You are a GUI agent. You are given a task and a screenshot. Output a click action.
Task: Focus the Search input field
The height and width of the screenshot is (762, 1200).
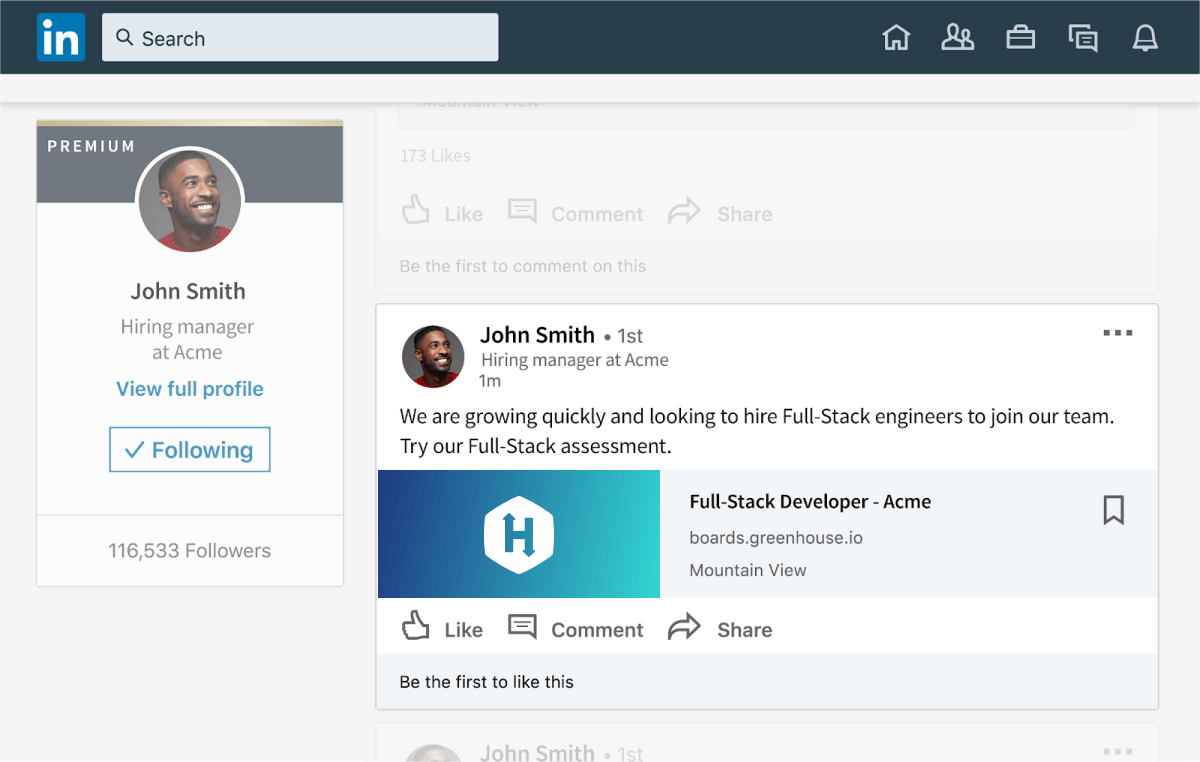coord(300,38)
